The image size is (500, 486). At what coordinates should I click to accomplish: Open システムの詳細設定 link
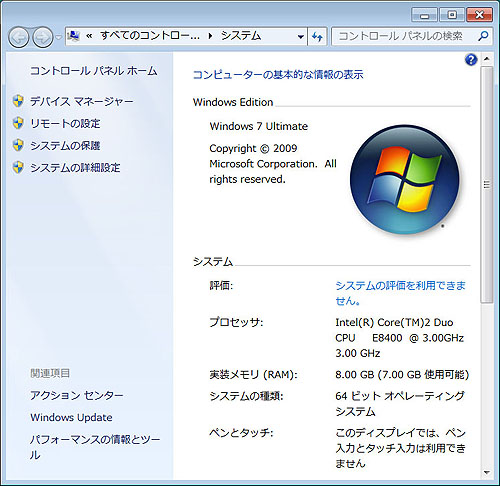[75, 167]
